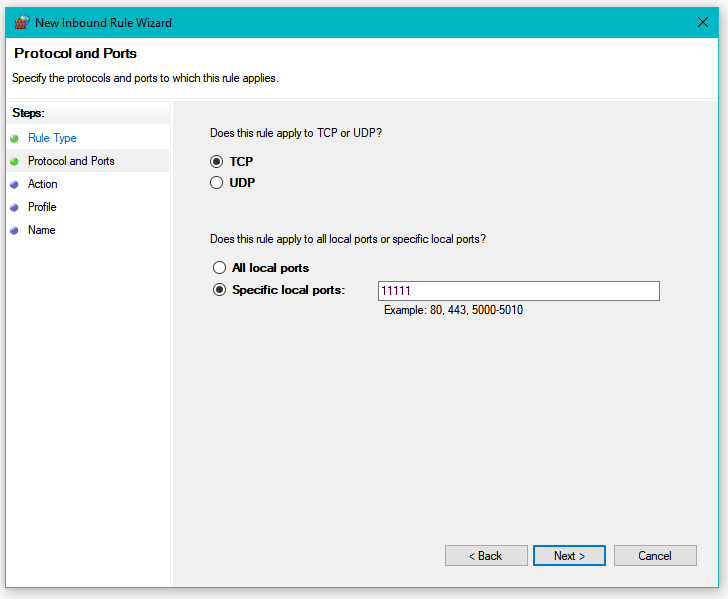Click the purple bullet beside Action
This screenshot has width=728, height=599.
[x=14, y=184]
